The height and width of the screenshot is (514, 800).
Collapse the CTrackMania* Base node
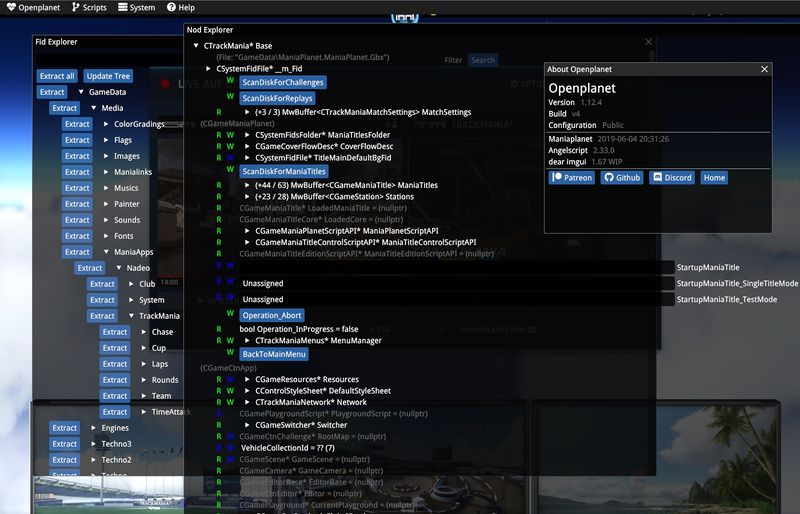coord(196,45)
